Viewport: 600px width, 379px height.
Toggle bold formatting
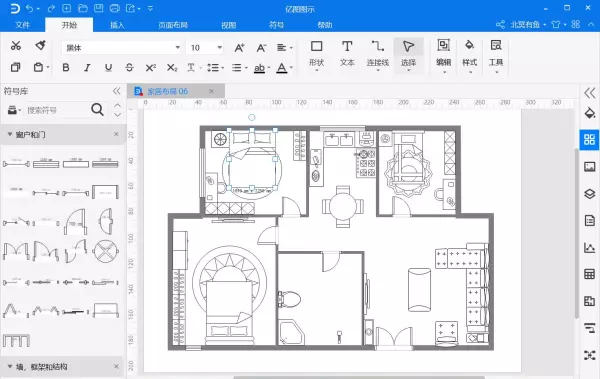coord(66,68)
